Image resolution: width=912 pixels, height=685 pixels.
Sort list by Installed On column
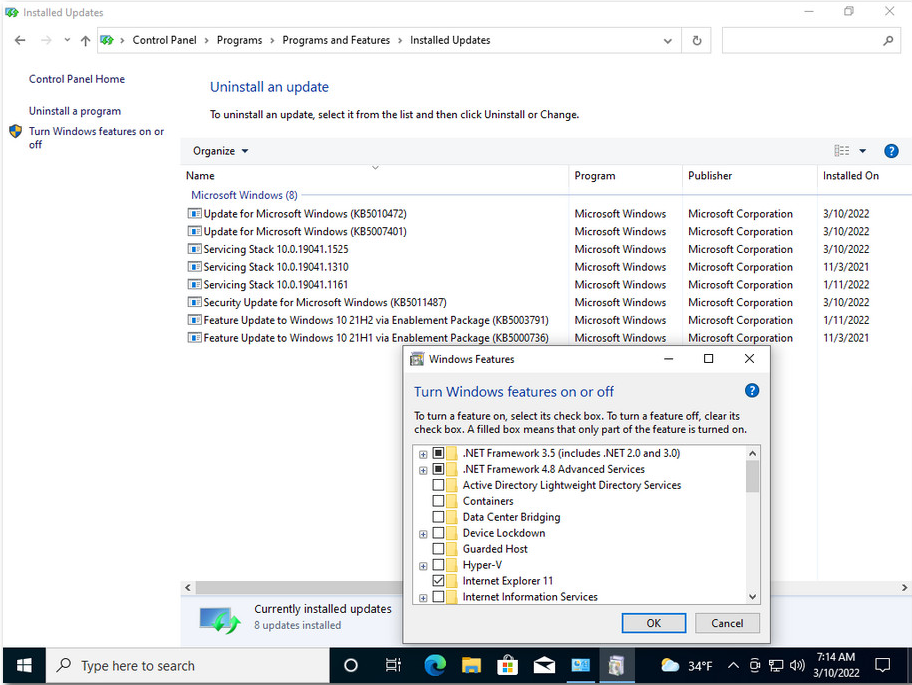[x=851, y=176]
